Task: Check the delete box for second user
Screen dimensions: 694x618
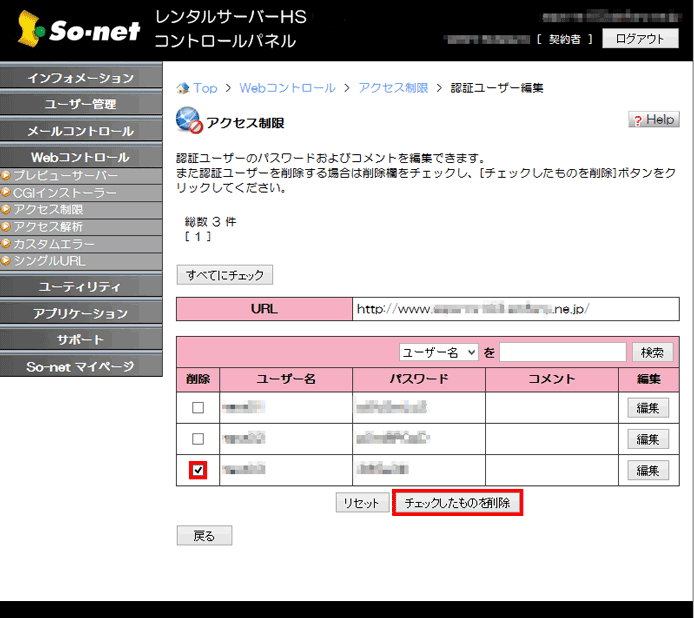Action: 197,439
